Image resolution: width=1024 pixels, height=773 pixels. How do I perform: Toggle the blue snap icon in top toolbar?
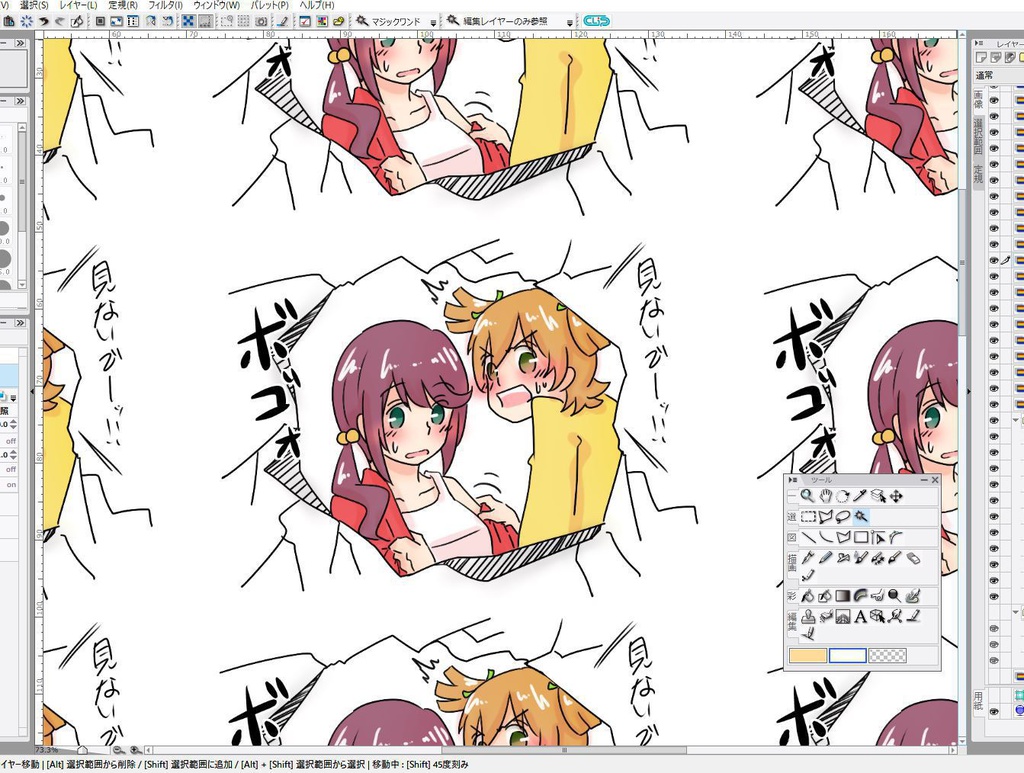coord(188,21)
